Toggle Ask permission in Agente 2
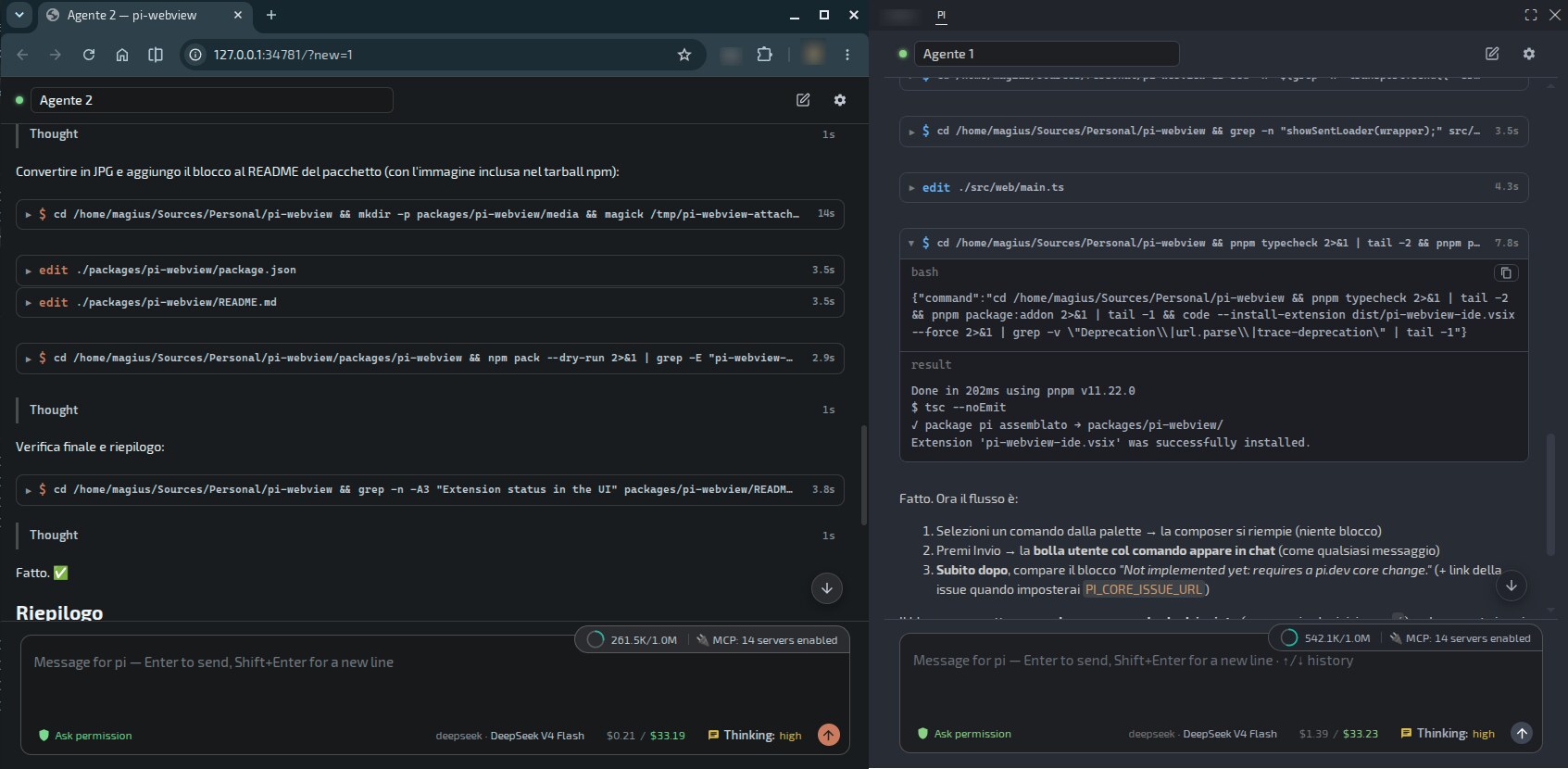The height and width of the screenshot is (769, 1568). pos(85,736)
